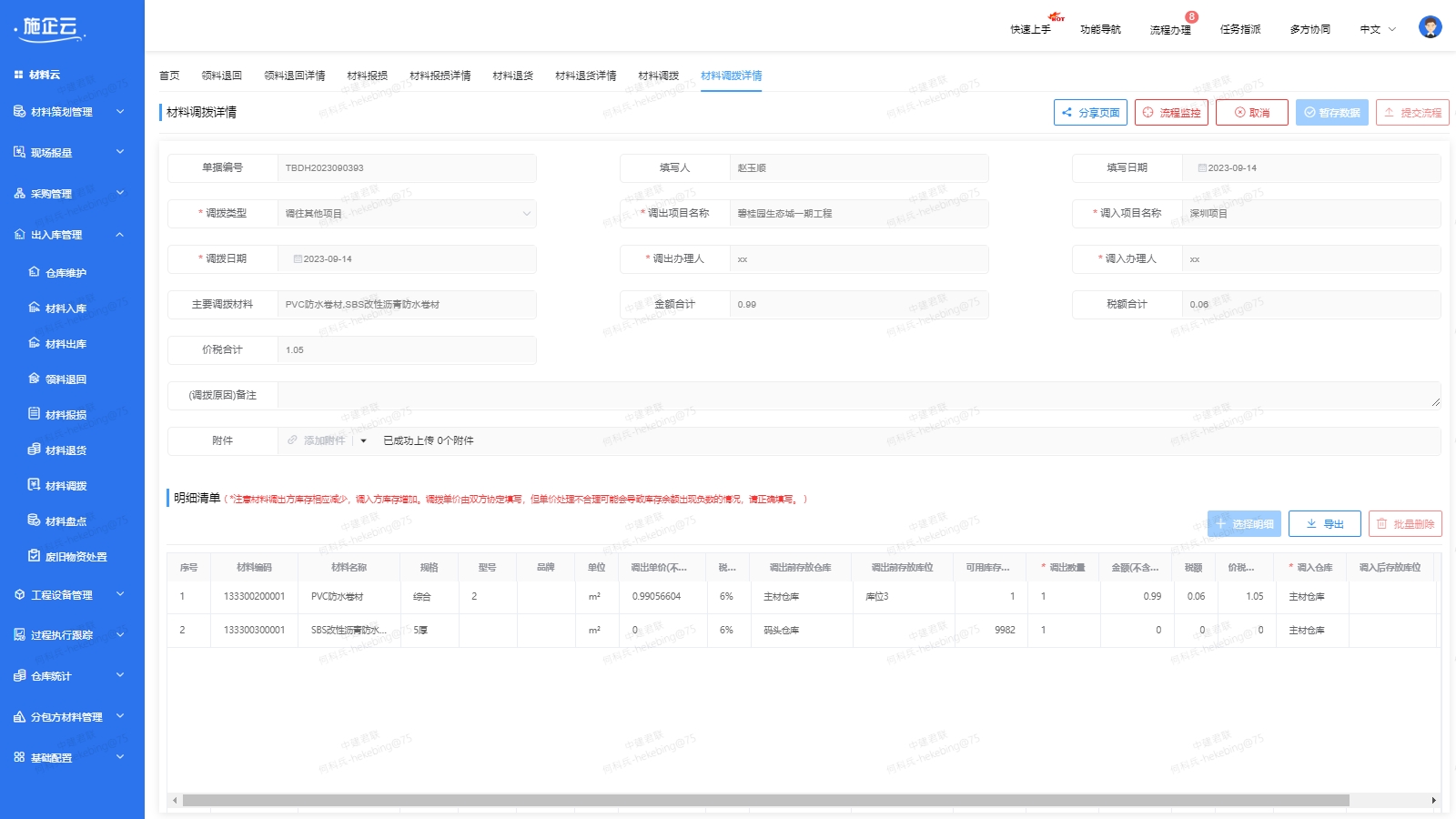Click the 暂存数据 button
The height and width of the screenshot is (819, 1456).
tap(1332, 113)
